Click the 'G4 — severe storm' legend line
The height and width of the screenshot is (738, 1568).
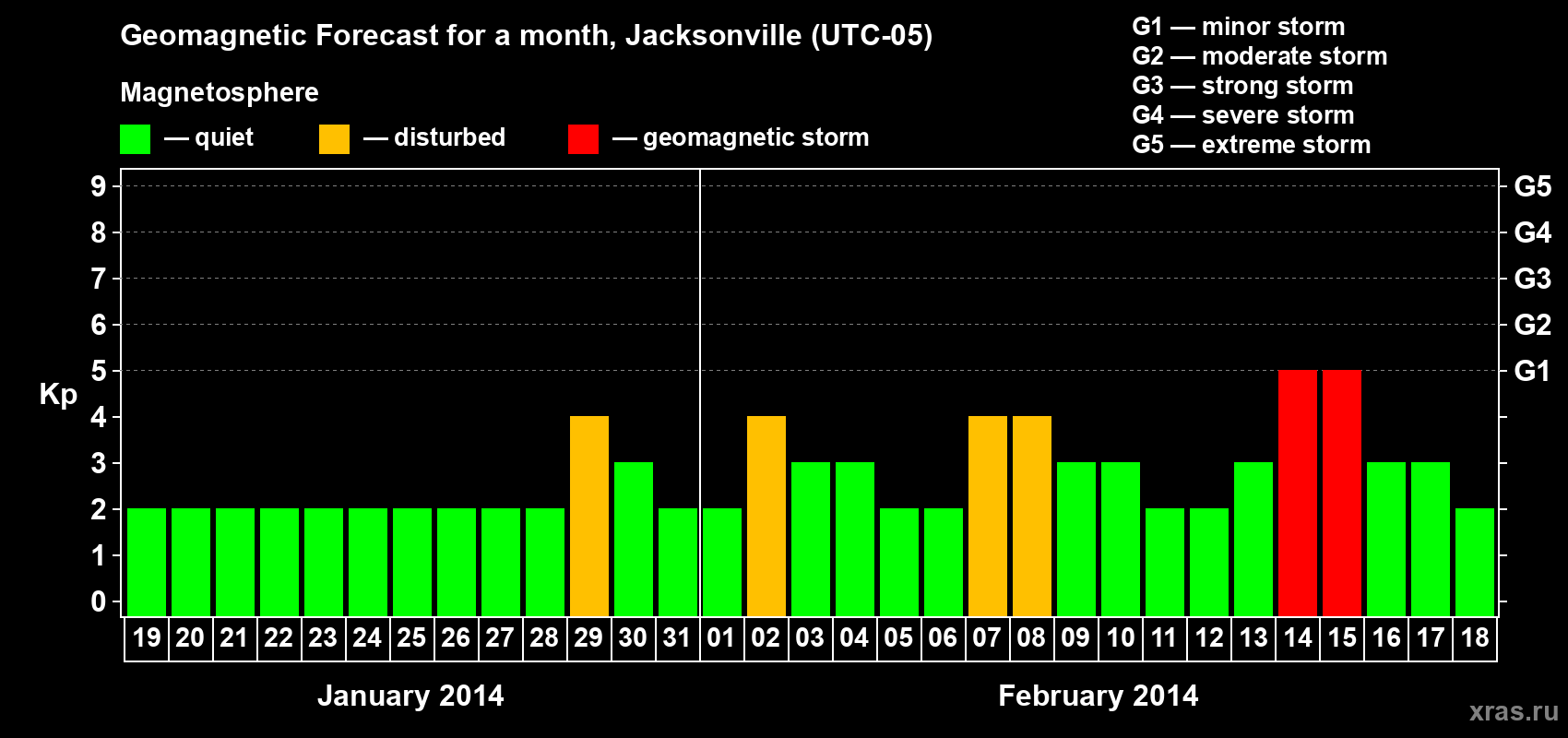coord(1243,115)
